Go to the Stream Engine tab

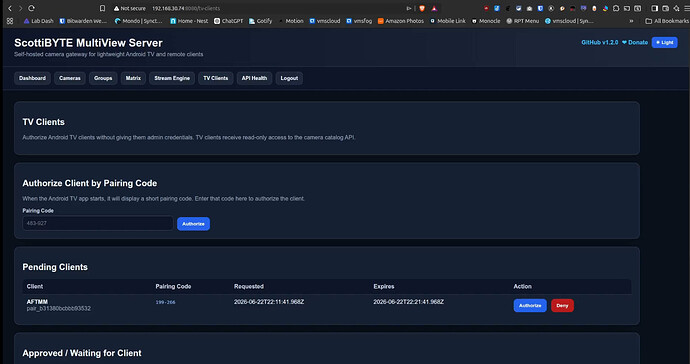172,78
